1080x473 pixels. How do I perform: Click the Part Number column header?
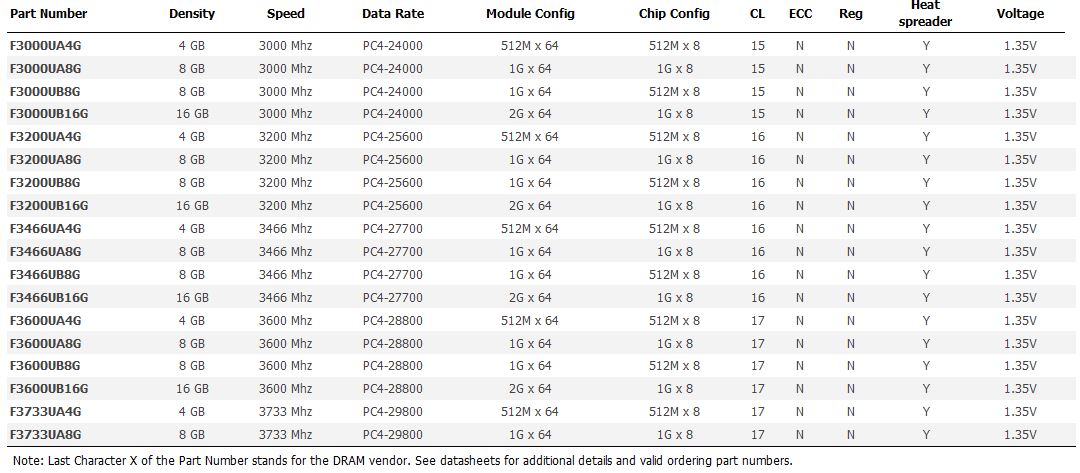click(49, 14)
